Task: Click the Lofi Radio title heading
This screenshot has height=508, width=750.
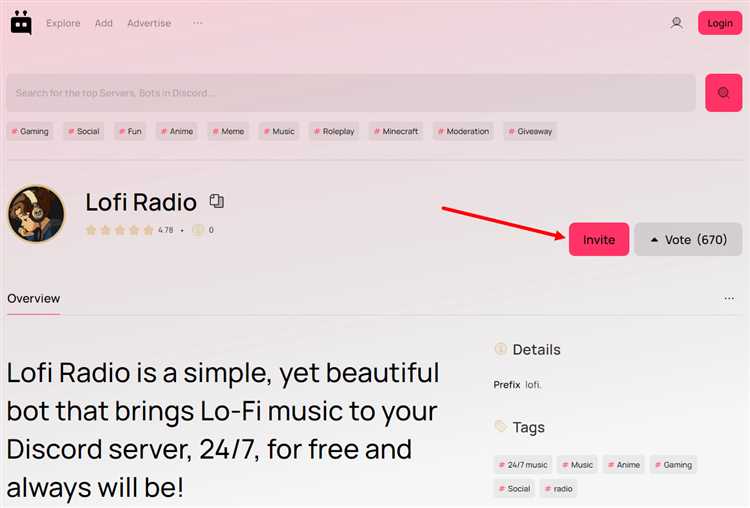Action: click(x=141, y=202)
